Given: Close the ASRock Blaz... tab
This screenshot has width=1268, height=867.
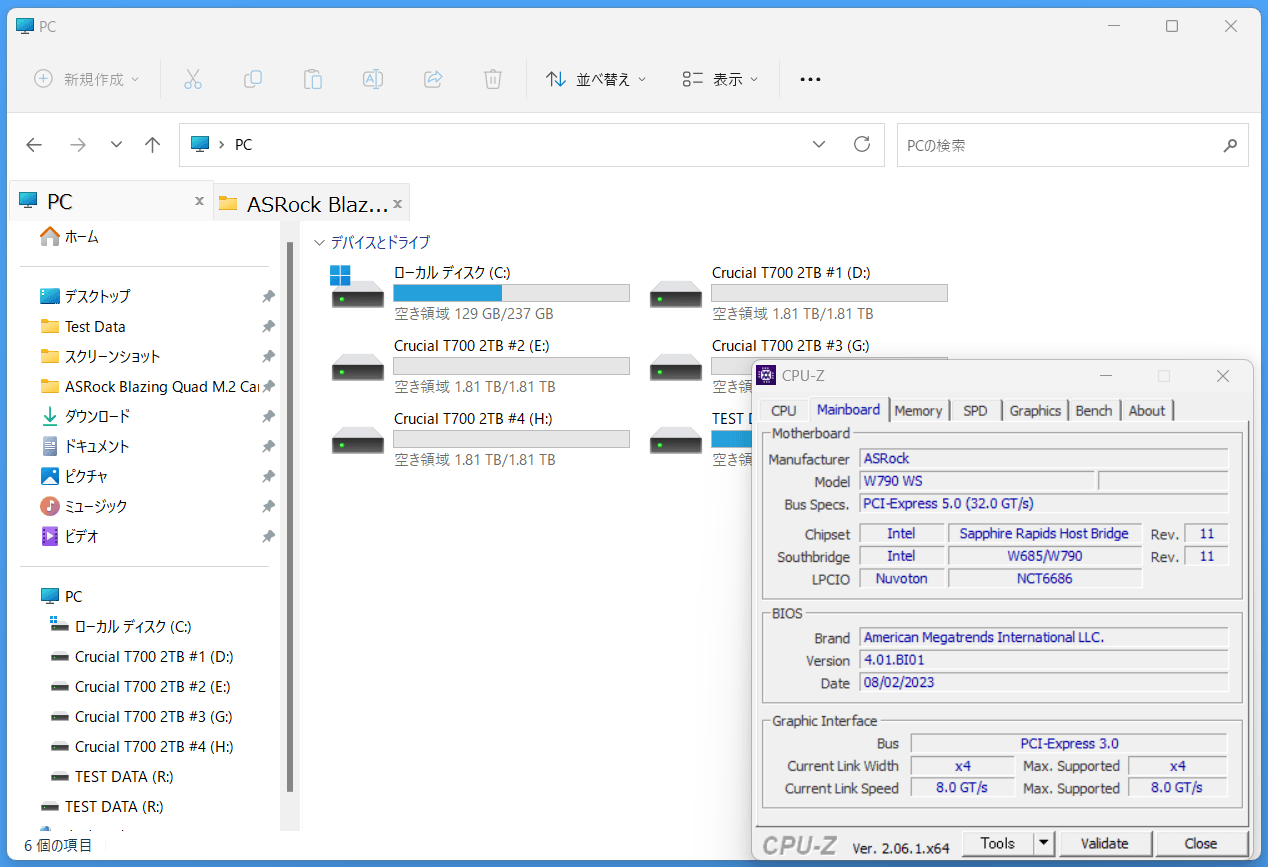Looking at the screenshot, I should pyautogui.click(x=397, y=204).
